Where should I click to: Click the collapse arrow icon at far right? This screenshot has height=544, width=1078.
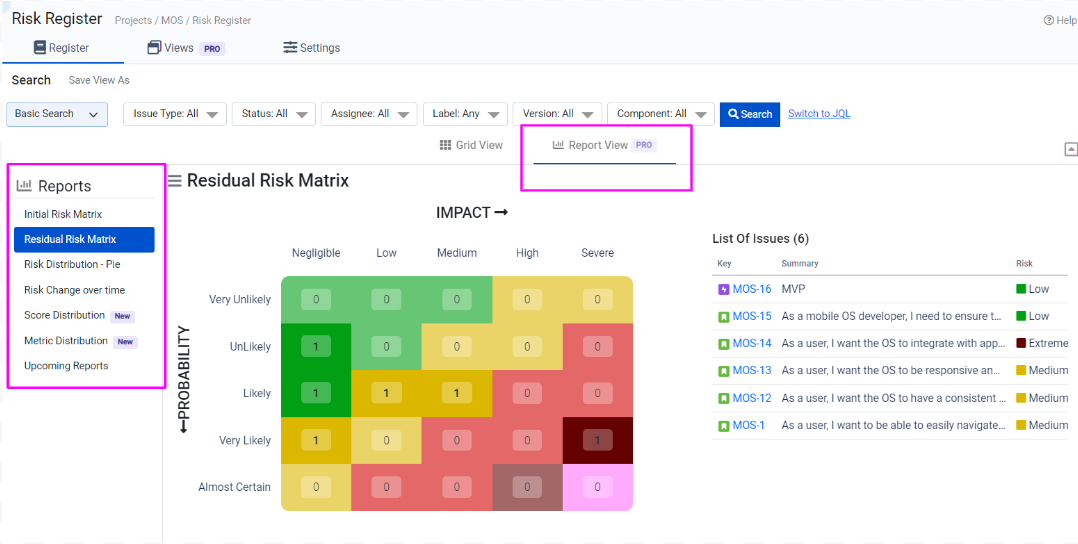click(x=1070, y=149)
